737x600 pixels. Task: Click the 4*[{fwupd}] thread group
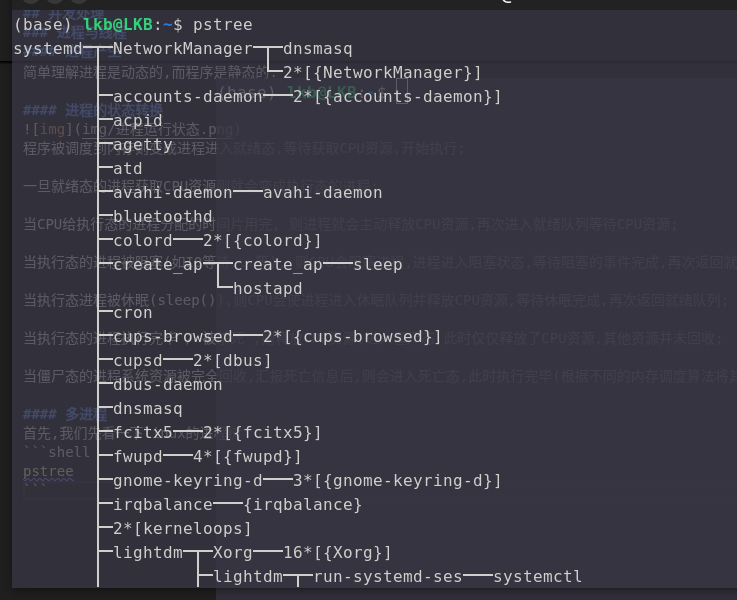coord(247,457)
